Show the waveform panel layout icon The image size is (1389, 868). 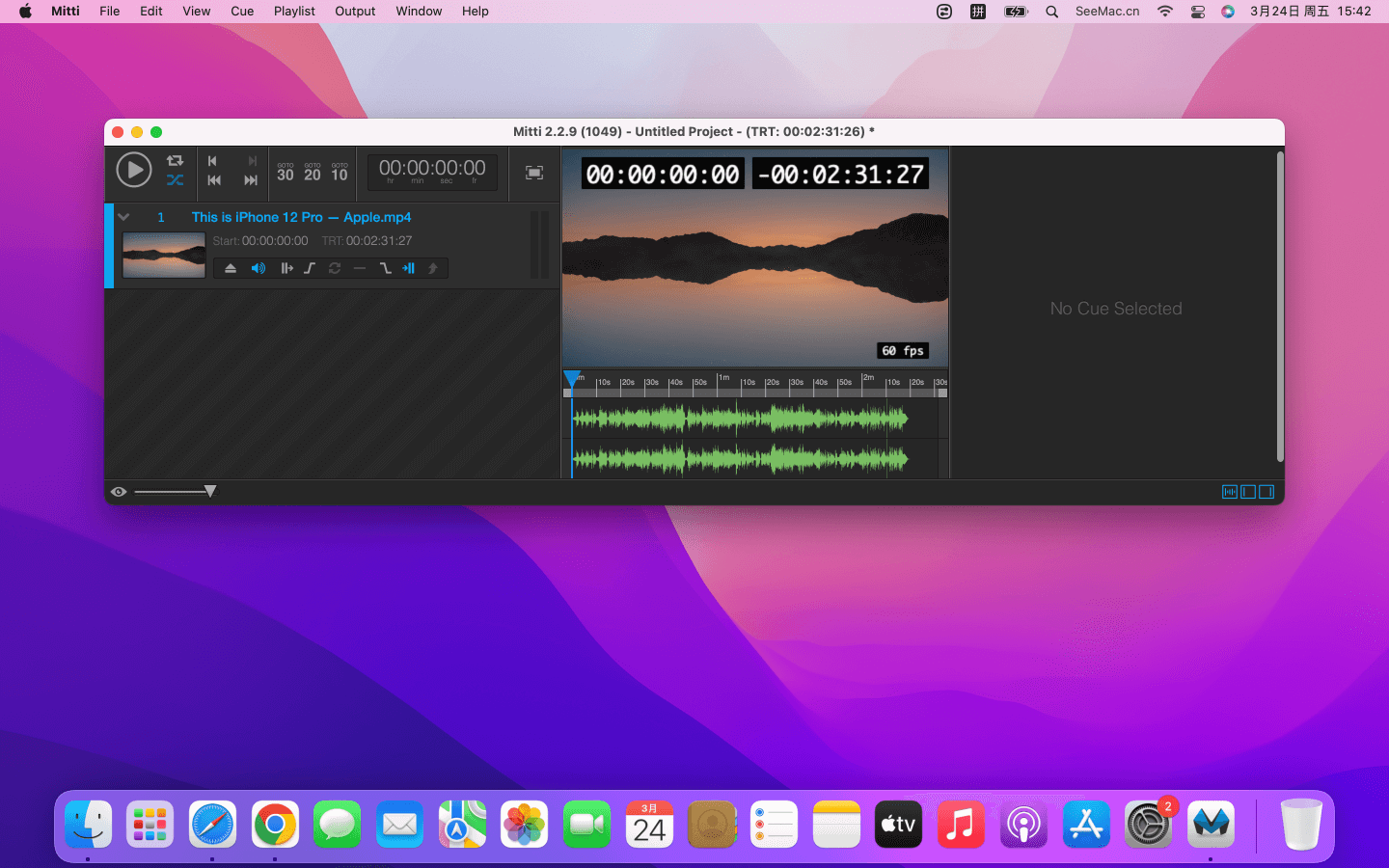(x=1230, y=492)
